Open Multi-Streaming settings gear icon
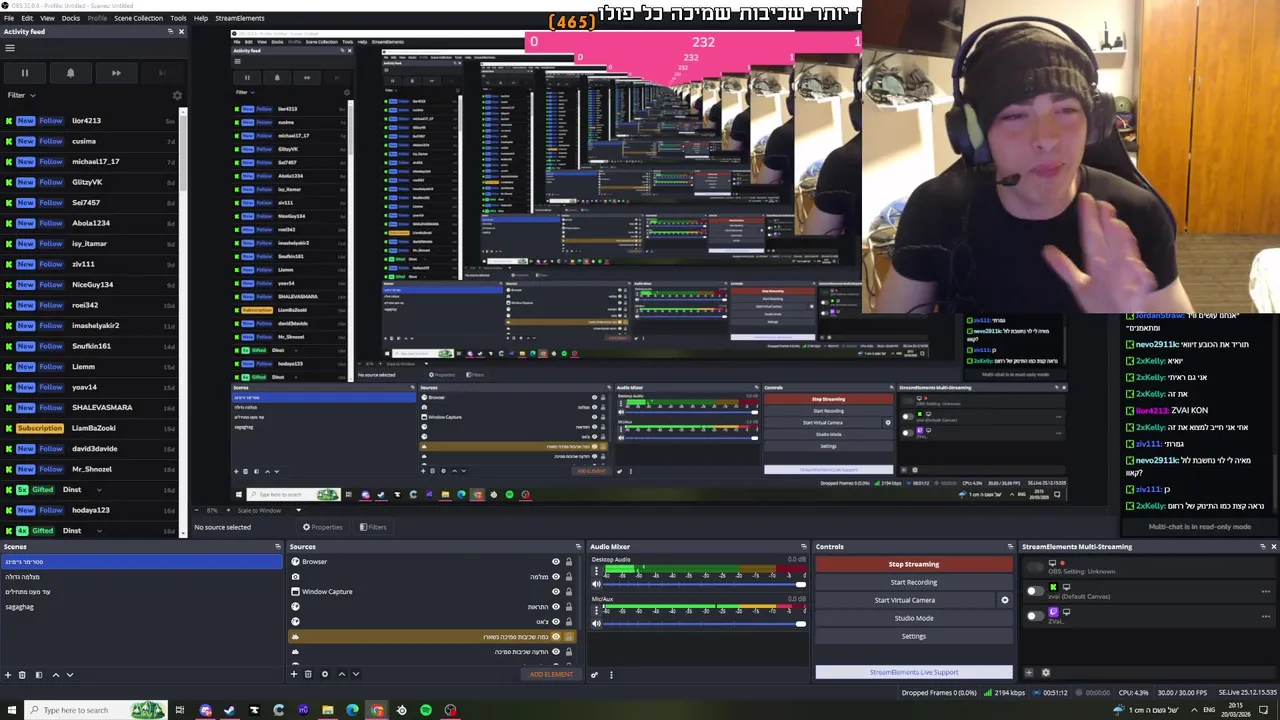 click(x=1046, y=673)
